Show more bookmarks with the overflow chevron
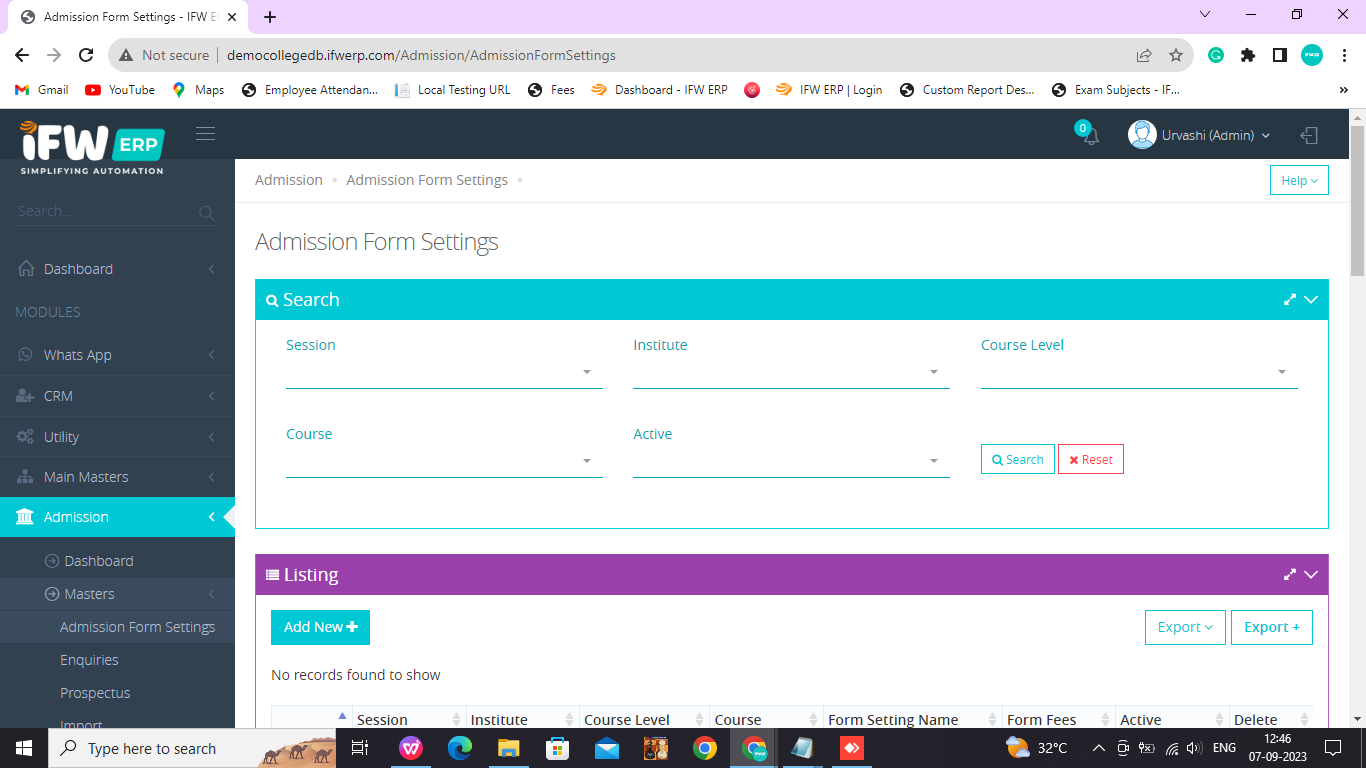The height and width of the screenshot is (768, 1366). pos(1343,90)
